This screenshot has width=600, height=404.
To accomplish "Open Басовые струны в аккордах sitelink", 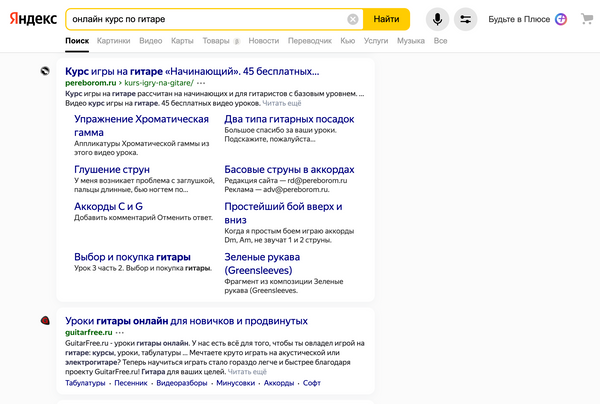I will click(289, 169).
